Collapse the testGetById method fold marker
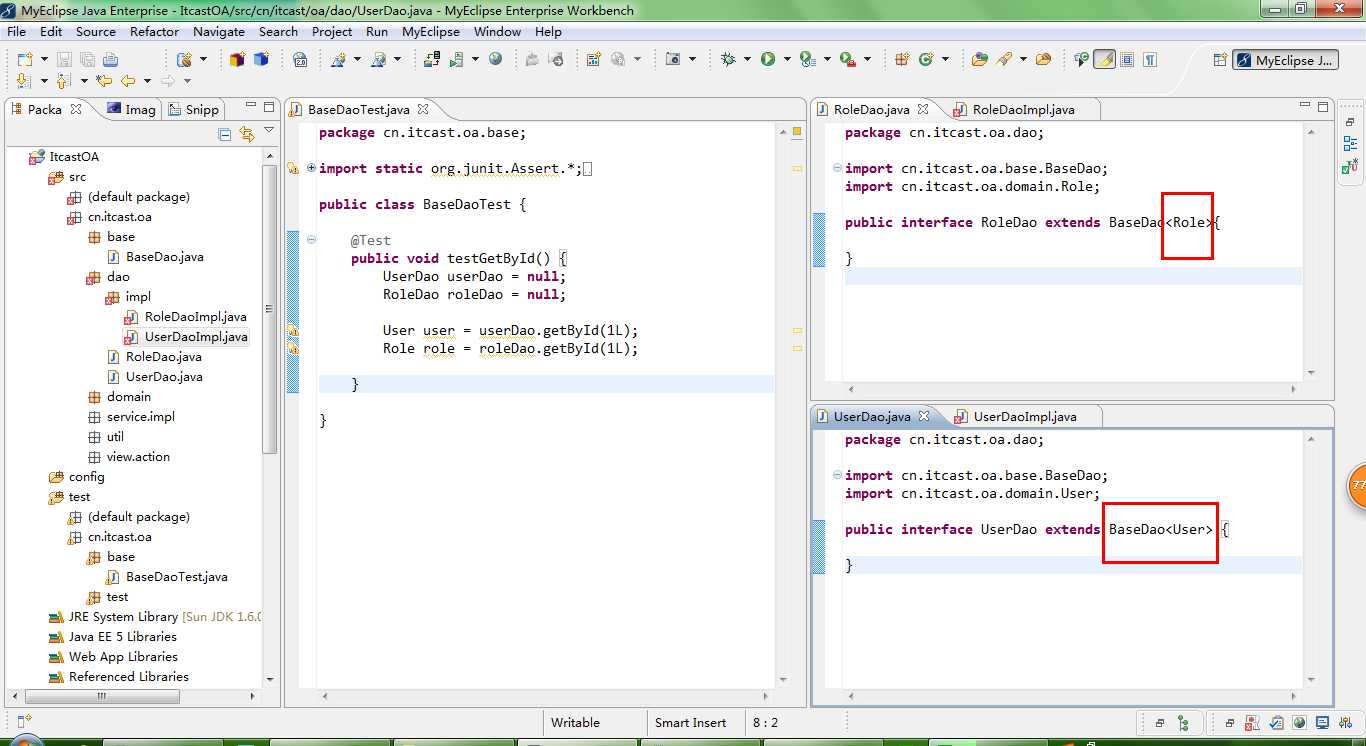The height and width of the screenshot is (746, 1366). coord(311,240)
